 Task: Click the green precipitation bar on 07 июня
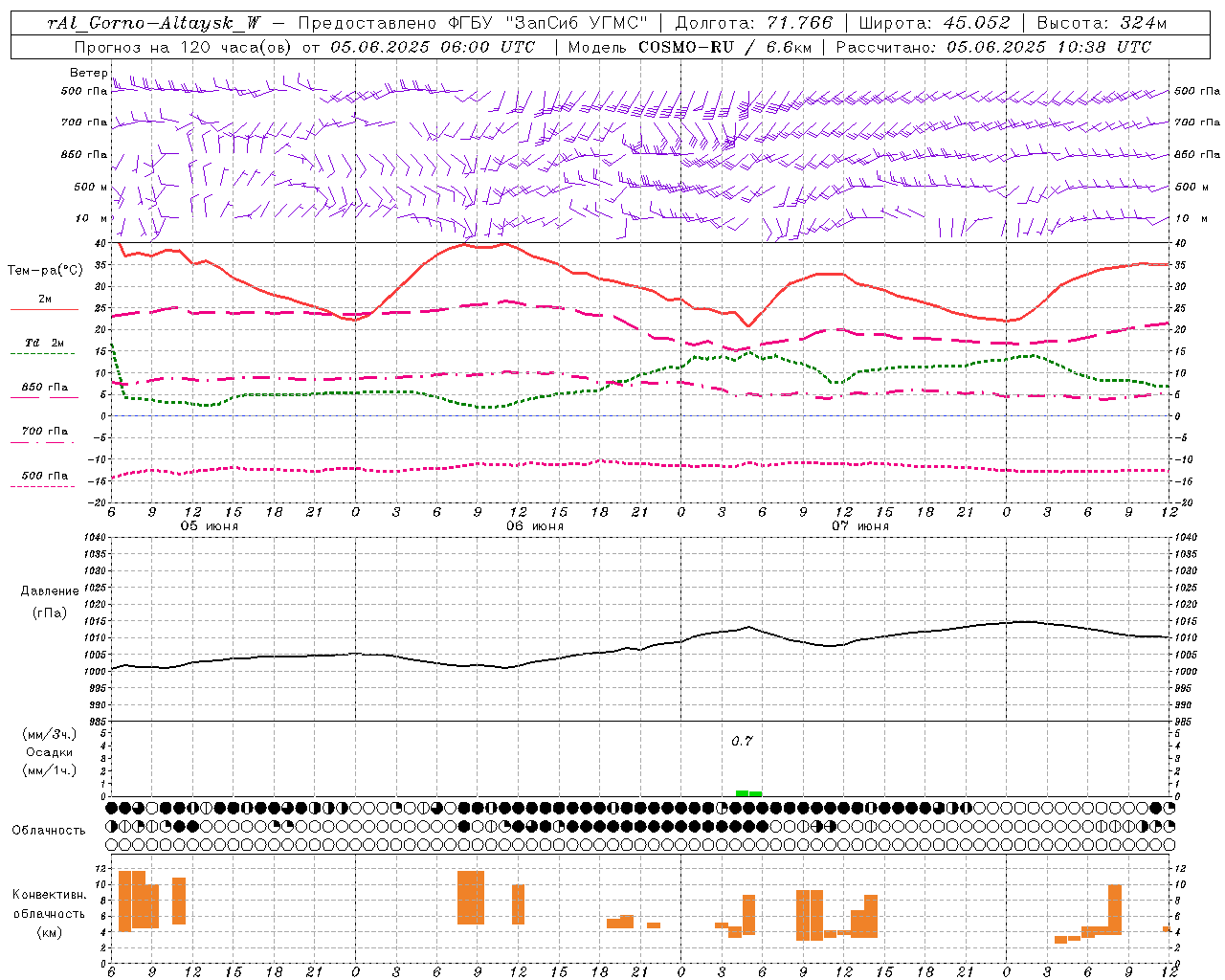748,792
